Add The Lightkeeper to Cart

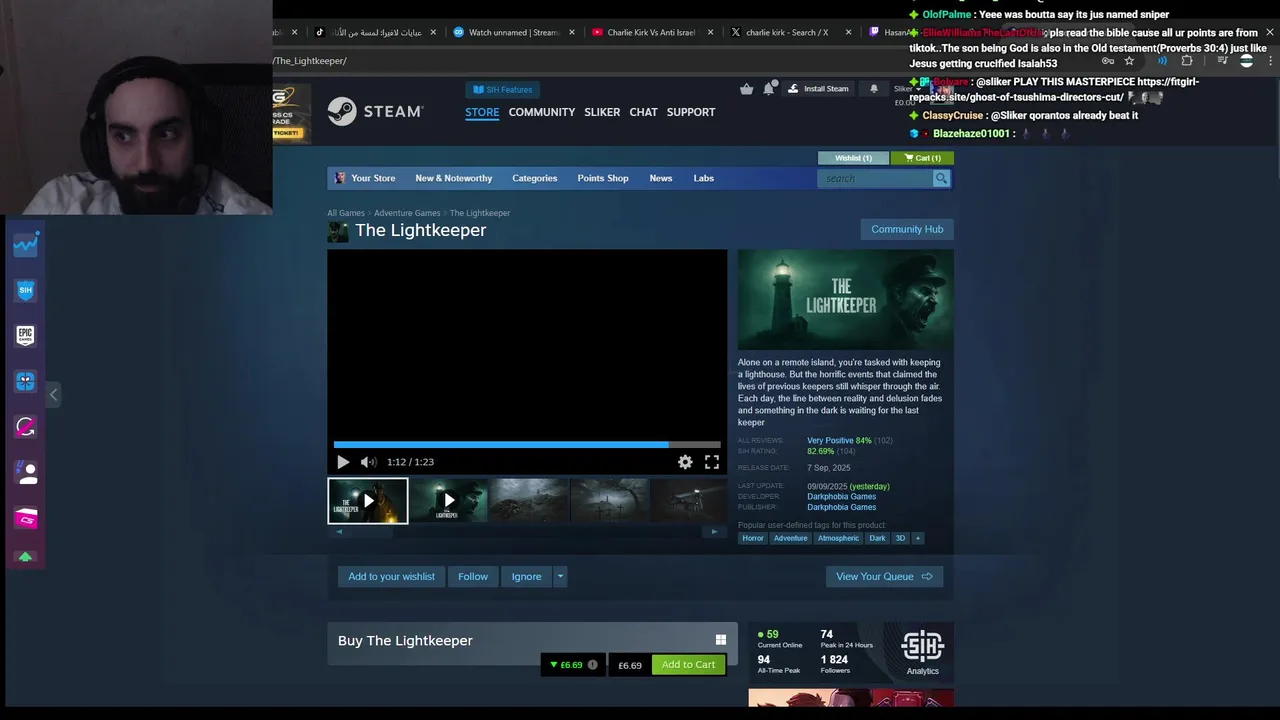pos(688,665)
